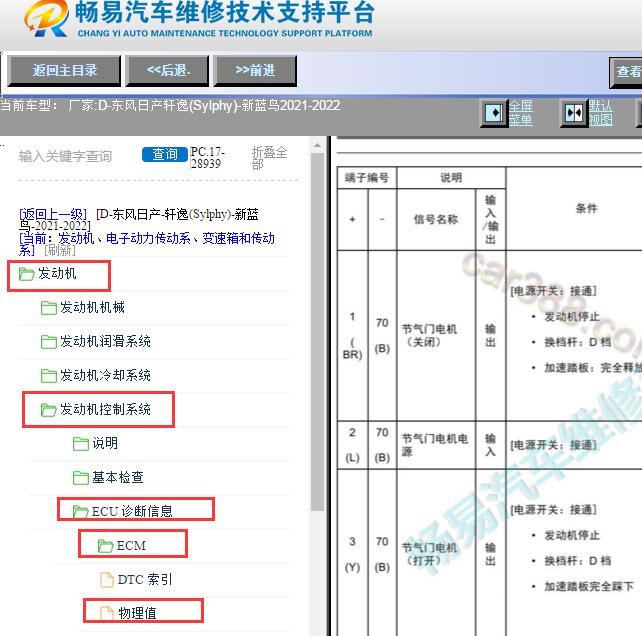Open the 默认视图 link
Screen dimensions: 642x636
click(x=600, y=113)
